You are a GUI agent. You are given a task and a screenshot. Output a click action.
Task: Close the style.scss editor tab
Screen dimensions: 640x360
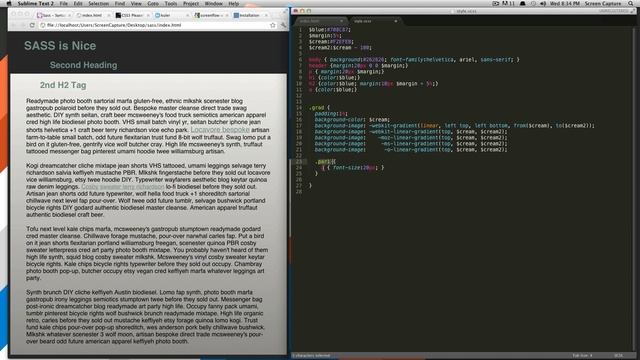coord(396,21)
